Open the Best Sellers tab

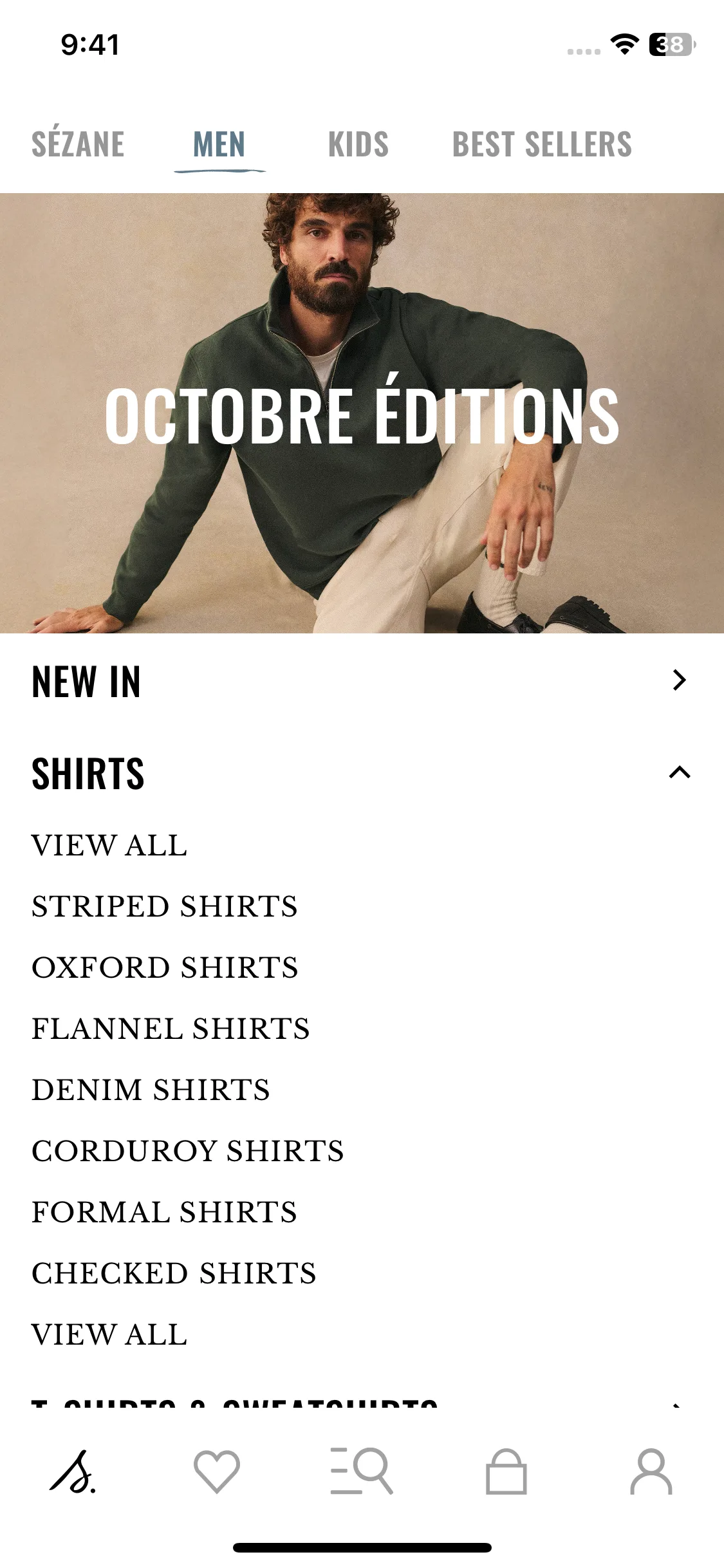click(x=542, y=144)
